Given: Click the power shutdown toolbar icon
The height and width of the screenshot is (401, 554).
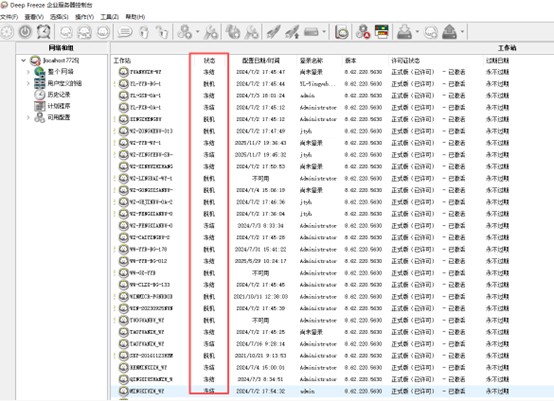Looking at the screenshot, I should pos(25,32).
